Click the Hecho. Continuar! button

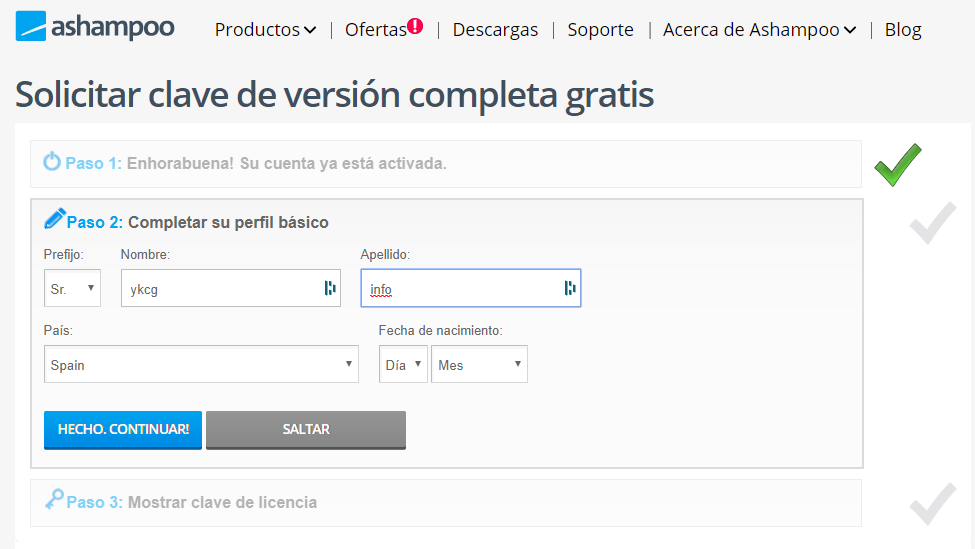(x=123, y=430)
